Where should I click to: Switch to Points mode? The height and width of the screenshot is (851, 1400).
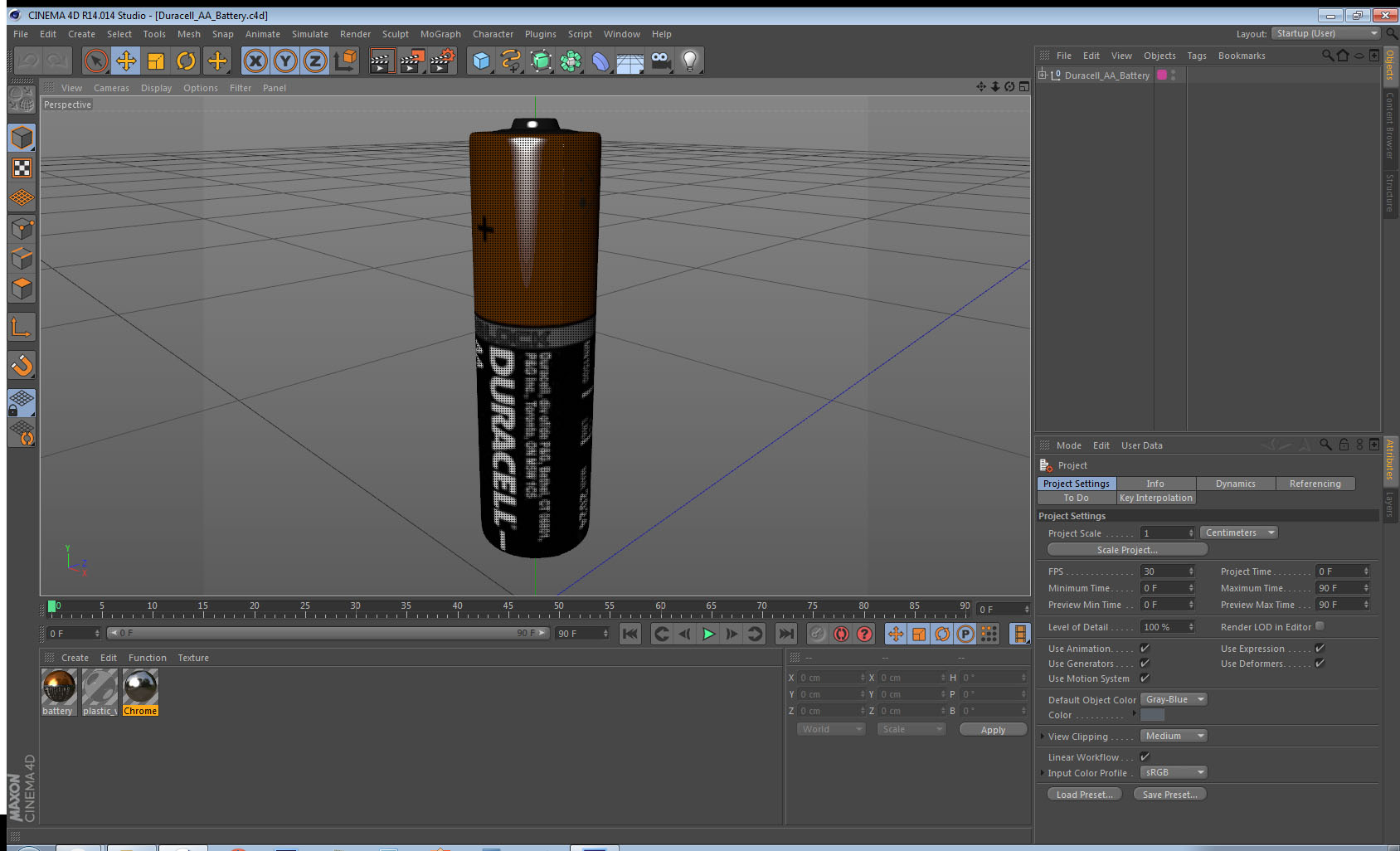pyautogui.click(x=22, y=229)
